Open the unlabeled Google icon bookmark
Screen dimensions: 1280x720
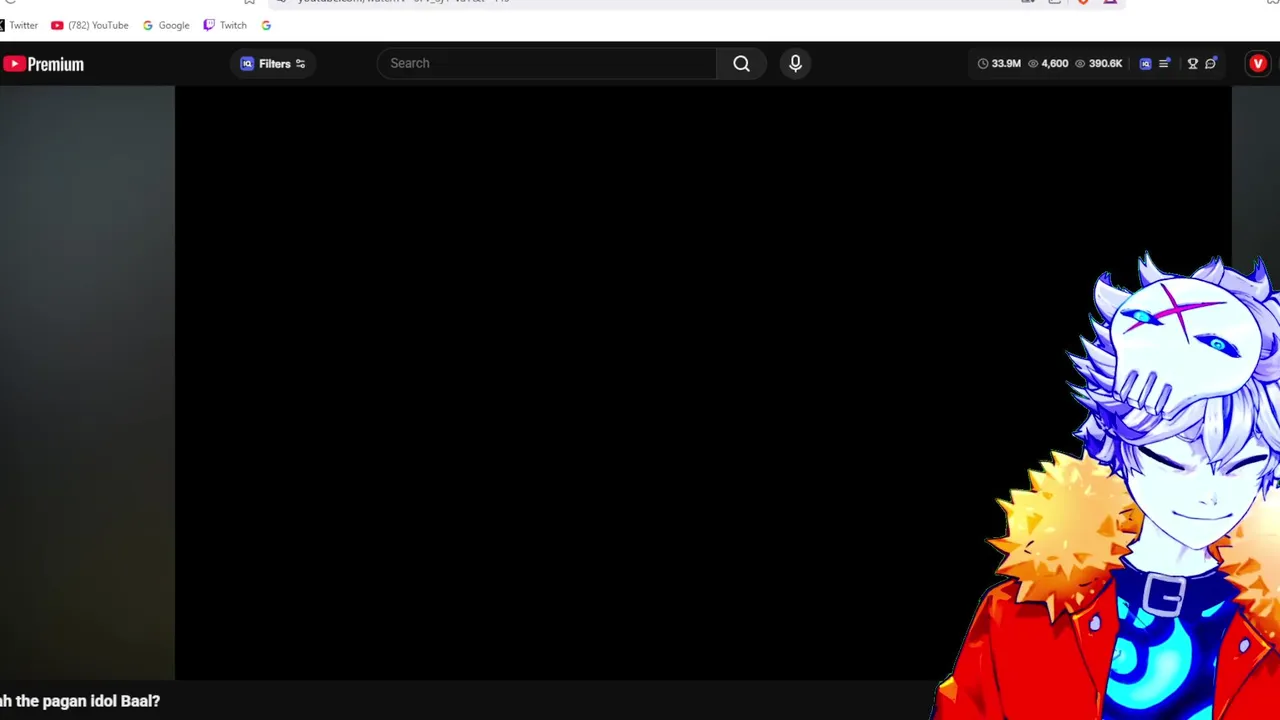coord(266,25)
